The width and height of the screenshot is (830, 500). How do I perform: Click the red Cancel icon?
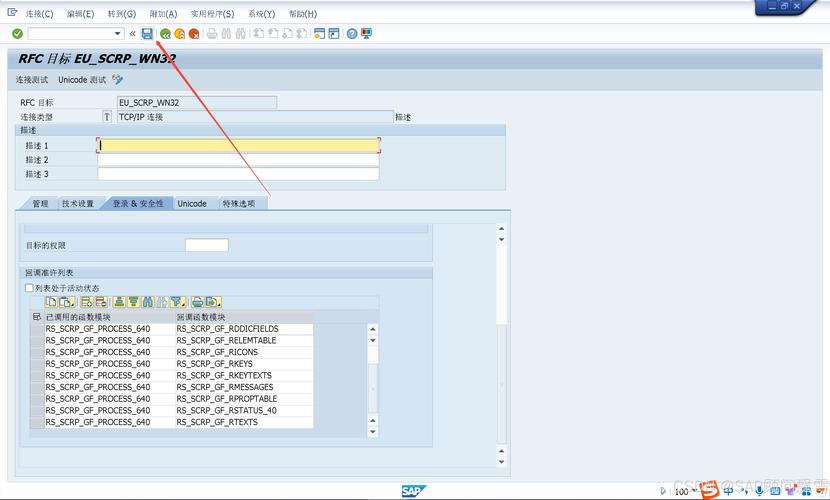pos(194,34)
